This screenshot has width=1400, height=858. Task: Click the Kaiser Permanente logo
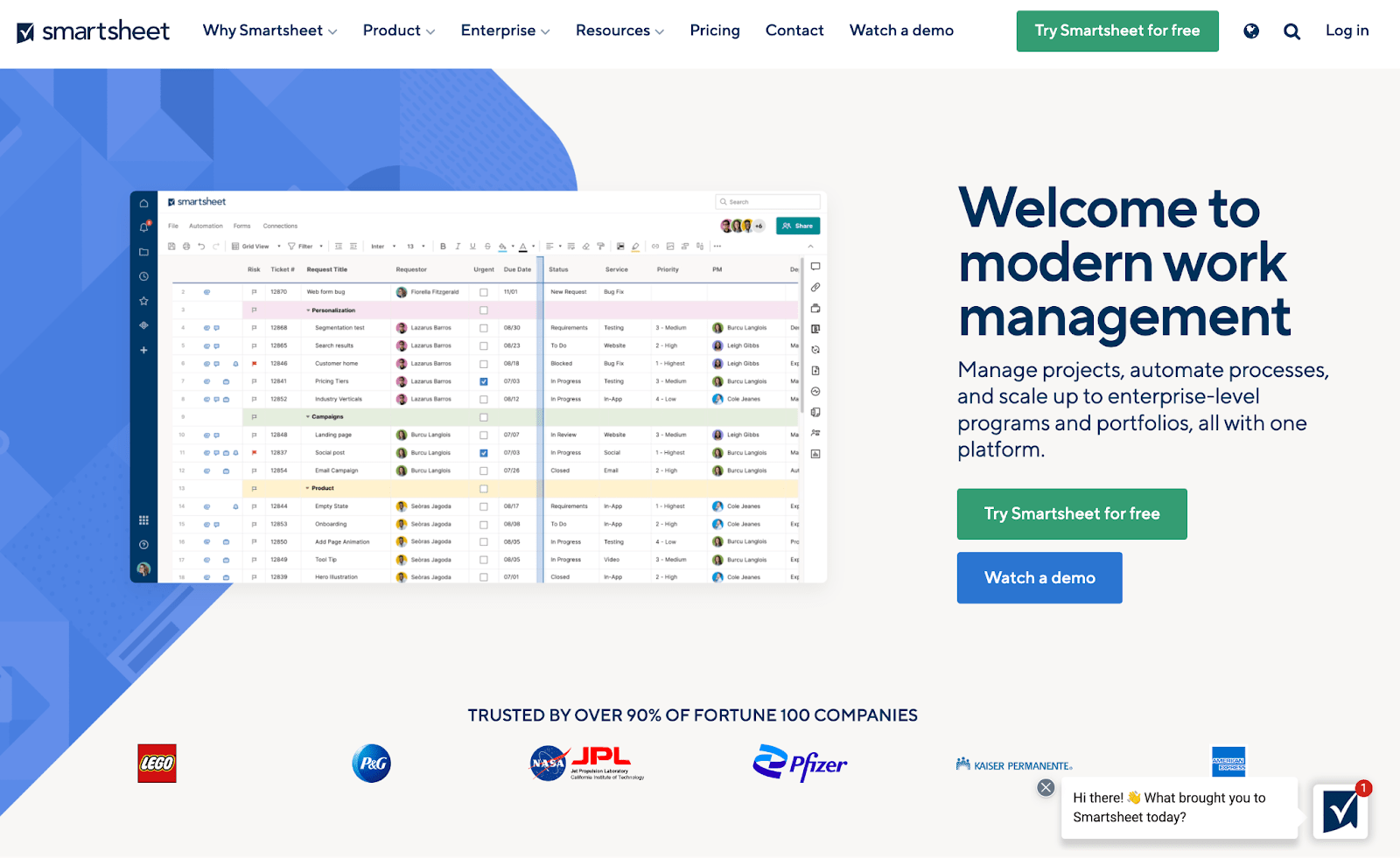pyautogui.click(x=1014, y=765)
